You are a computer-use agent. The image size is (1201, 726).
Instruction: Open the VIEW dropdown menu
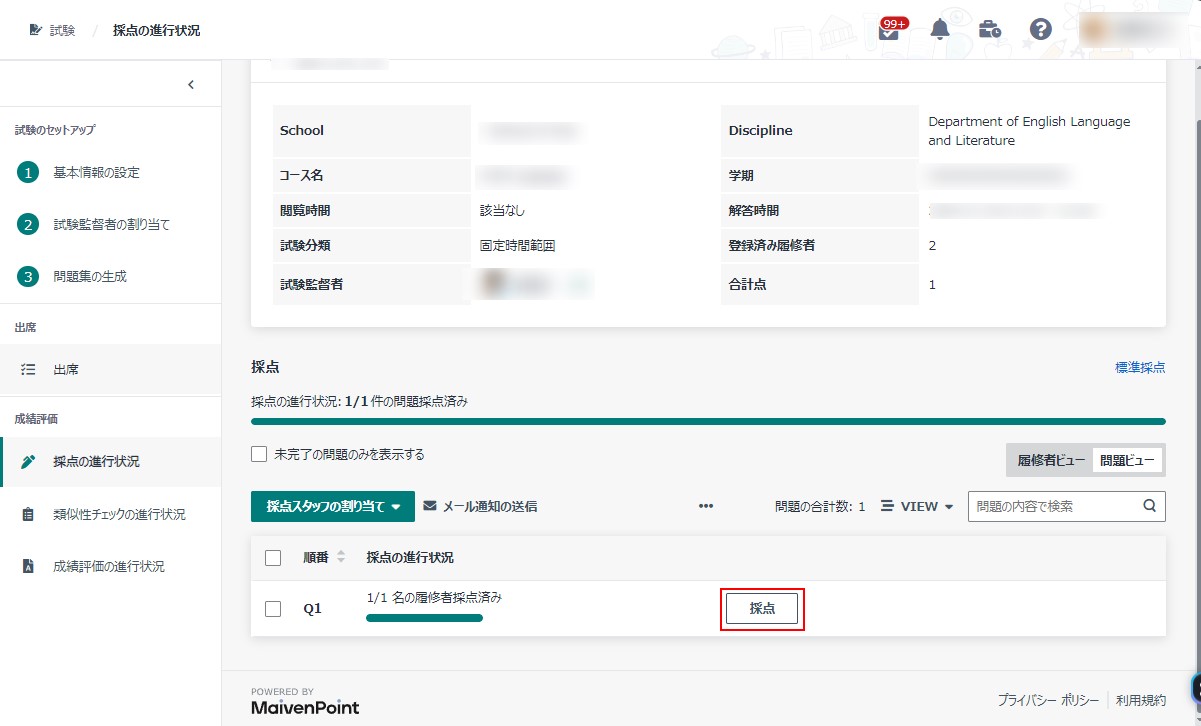click(x=918, y=506)
